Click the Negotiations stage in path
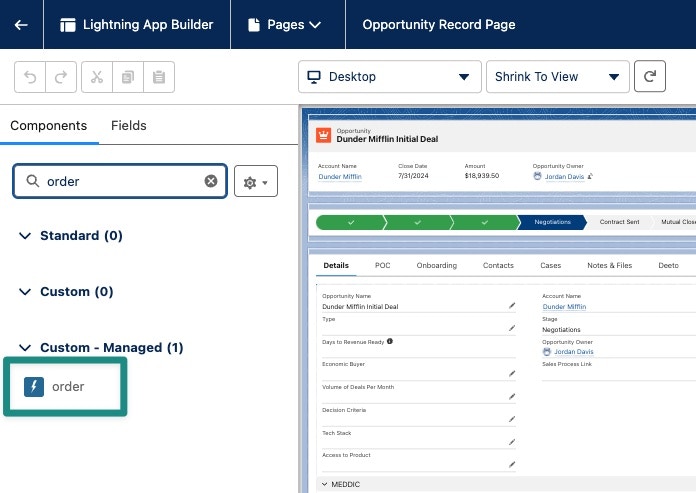 pos(552,222)
